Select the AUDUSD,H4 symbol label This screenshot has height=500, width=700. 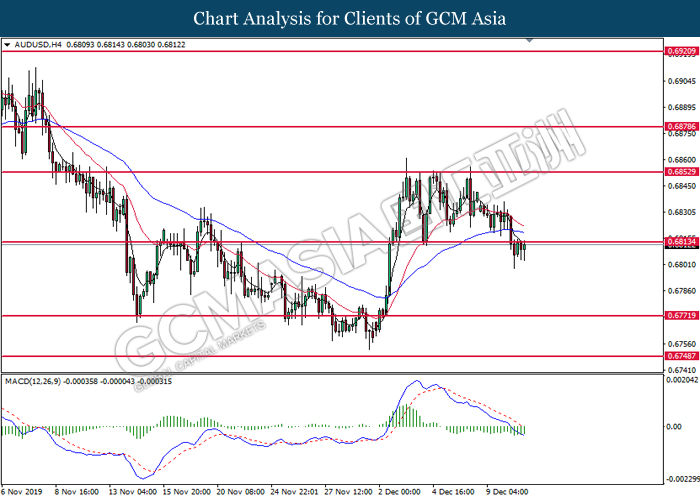(x=38, y=45)
